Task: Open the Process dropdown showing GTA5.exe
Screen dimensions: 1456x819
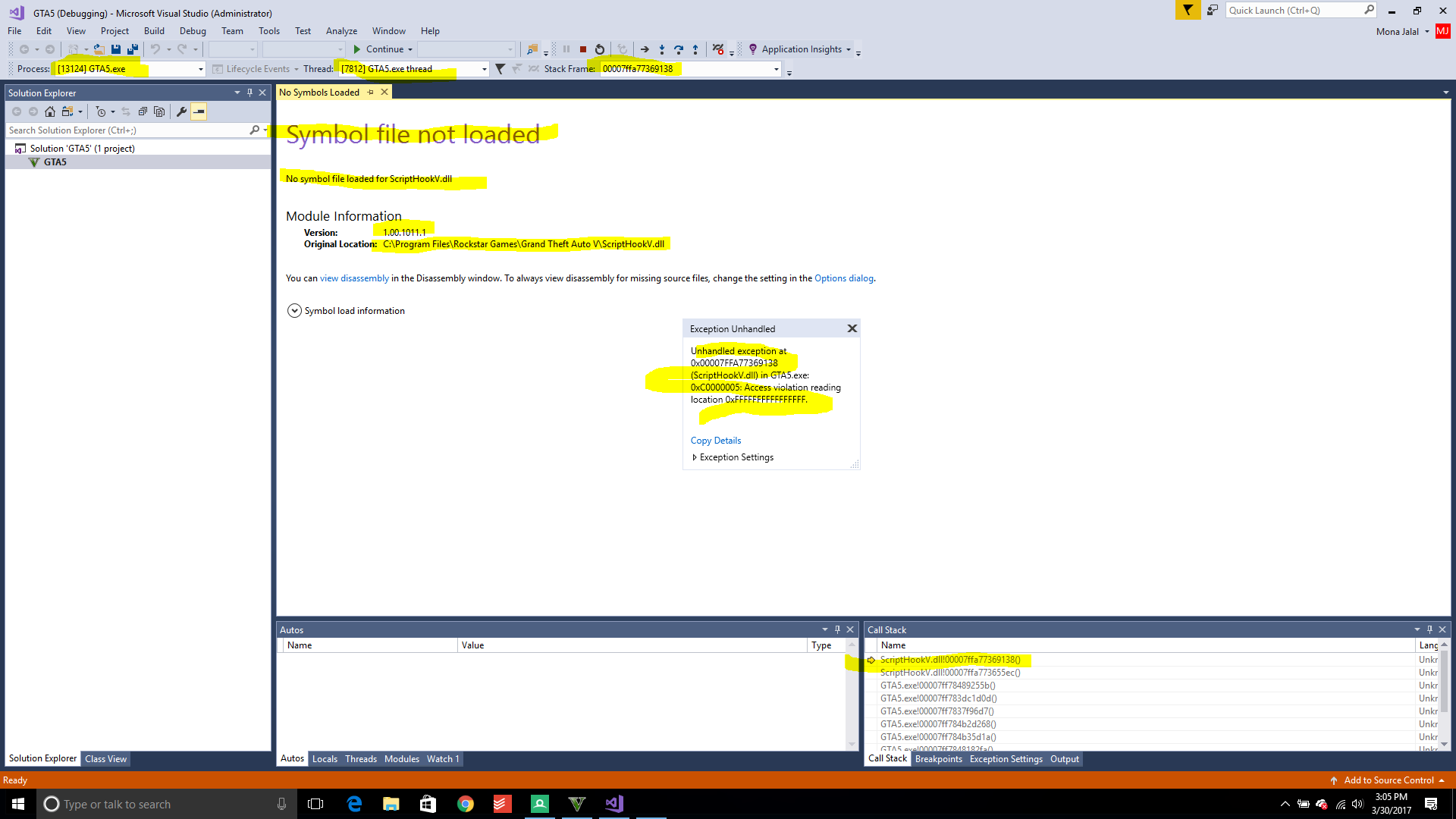Action: (x=200, y=69)
